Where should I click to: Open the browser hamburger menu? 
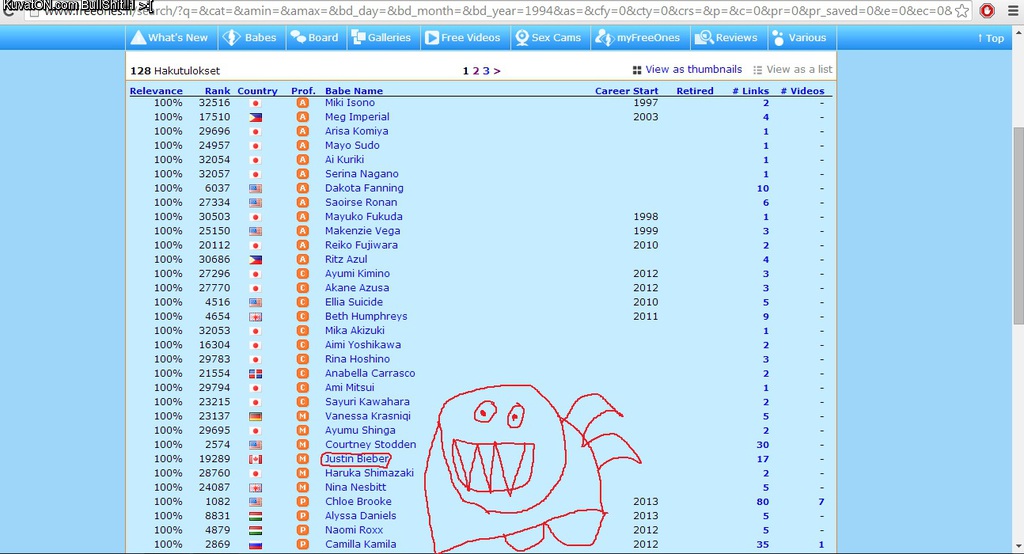click(1012, 11)
